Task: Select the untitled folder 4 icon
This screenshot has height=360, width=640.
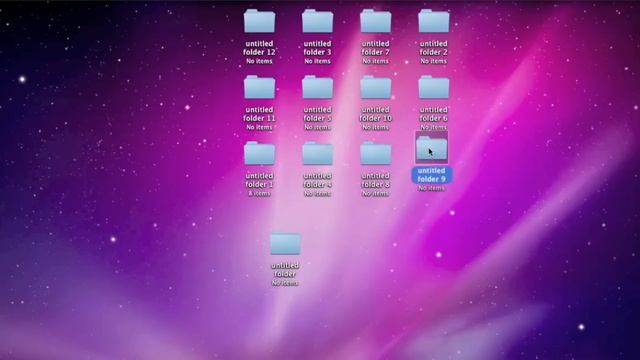Action: coord(317,153)
